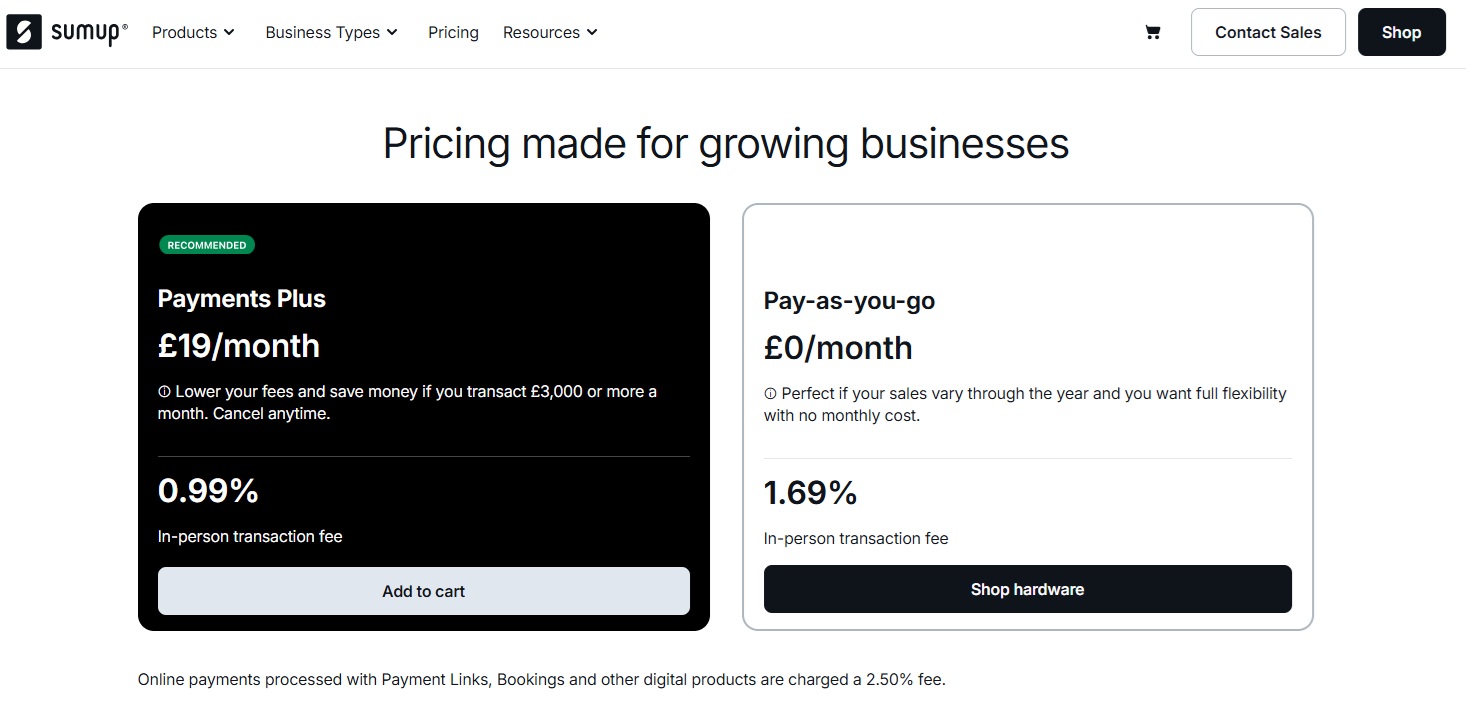Screen dimensions: 1466x710
Task: Open the shopping cart icon
Action: (x=1152, y=32)
